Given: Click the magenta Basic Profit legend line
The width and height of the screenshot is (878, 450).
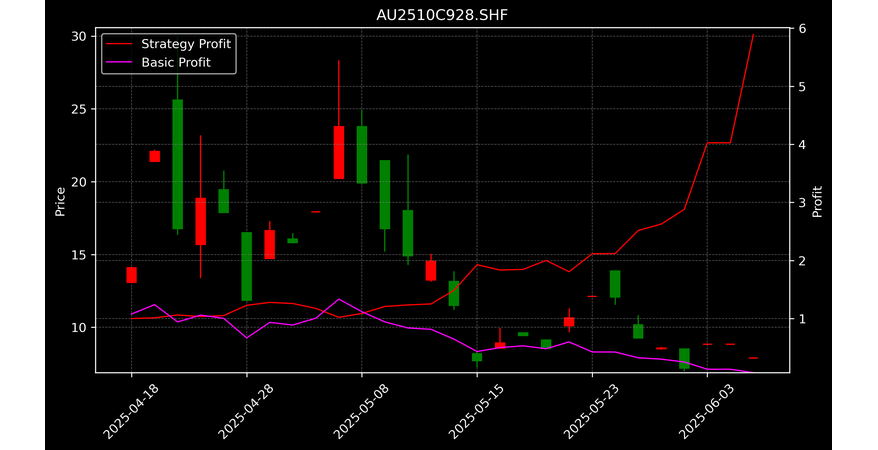Looking at the screenshot, I should [119, 62].
